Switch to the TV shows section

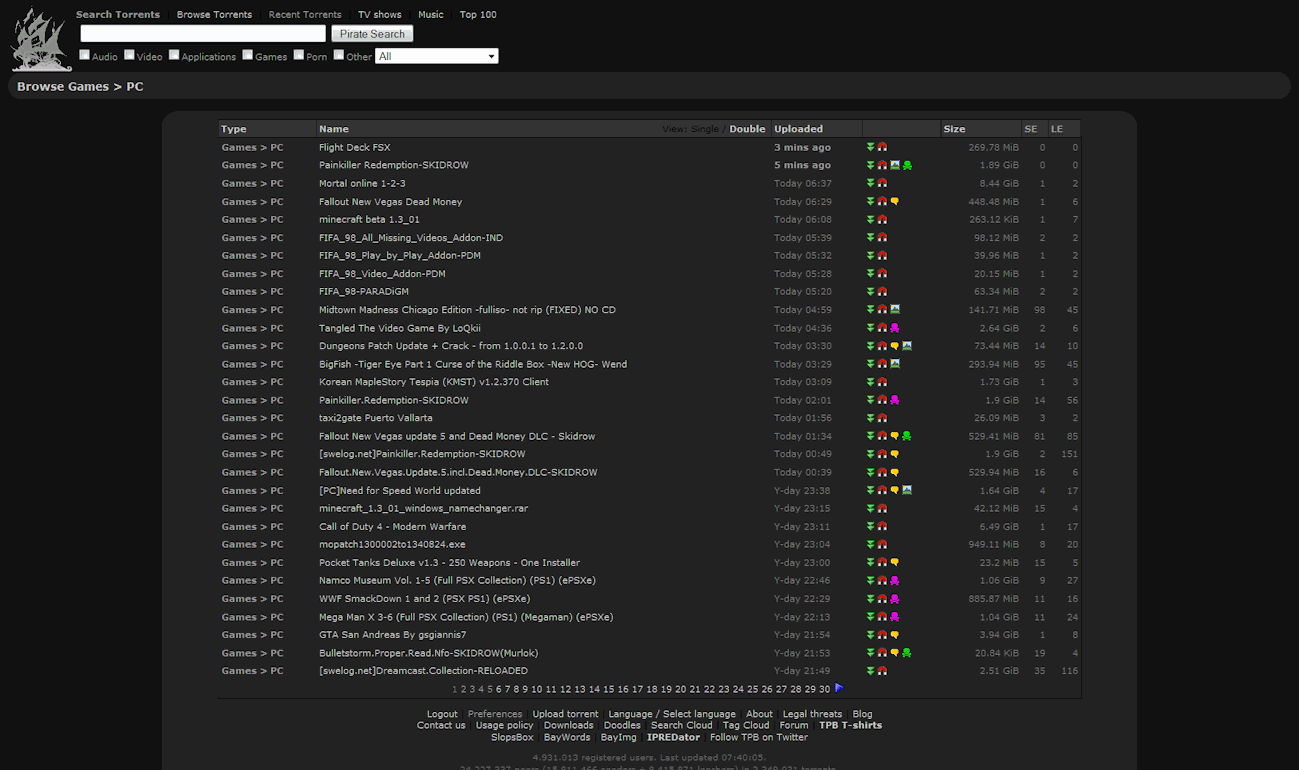tap(379, 14)
